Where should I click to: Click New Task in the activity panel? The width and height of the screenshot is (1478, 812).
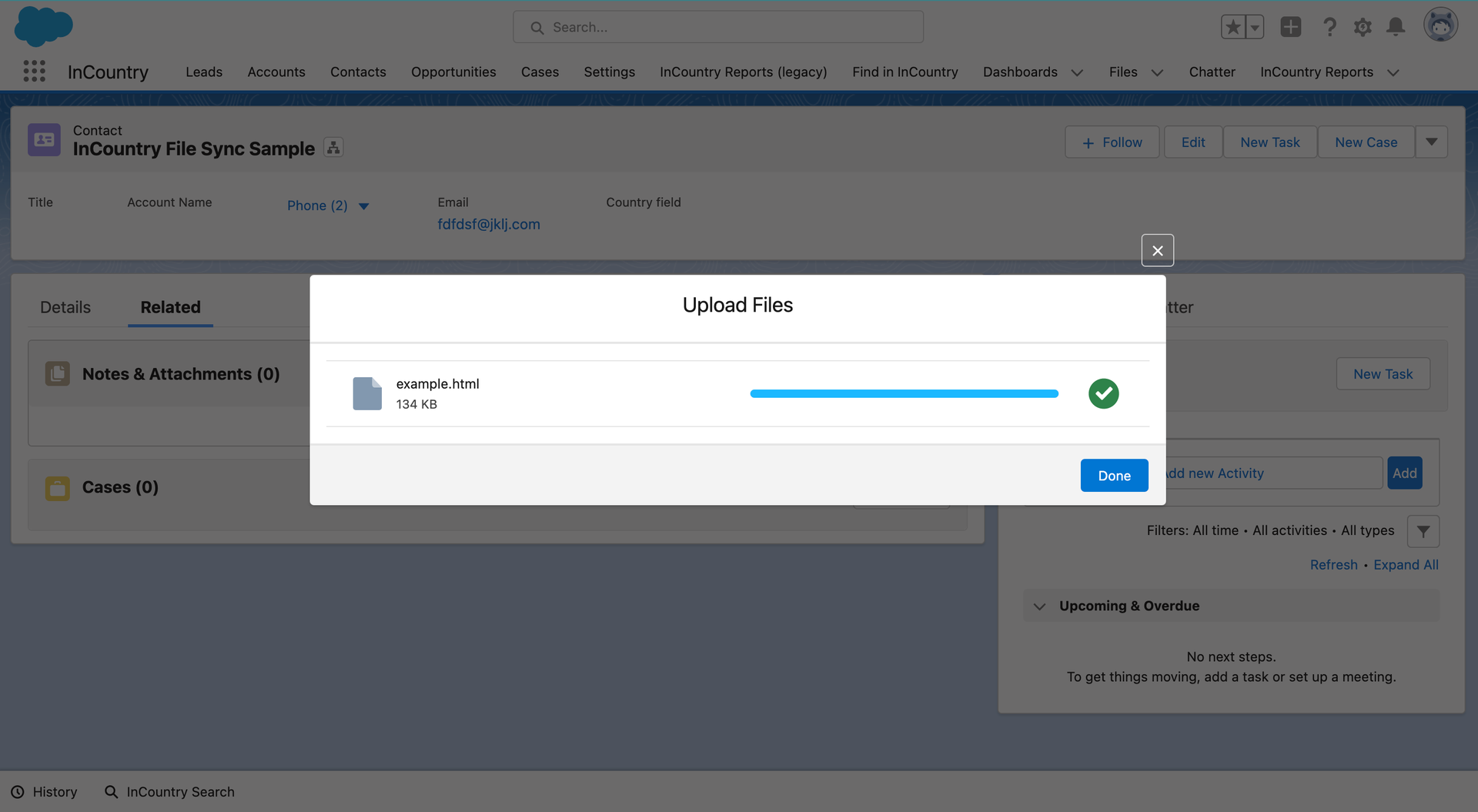[x=1383, y=374]
